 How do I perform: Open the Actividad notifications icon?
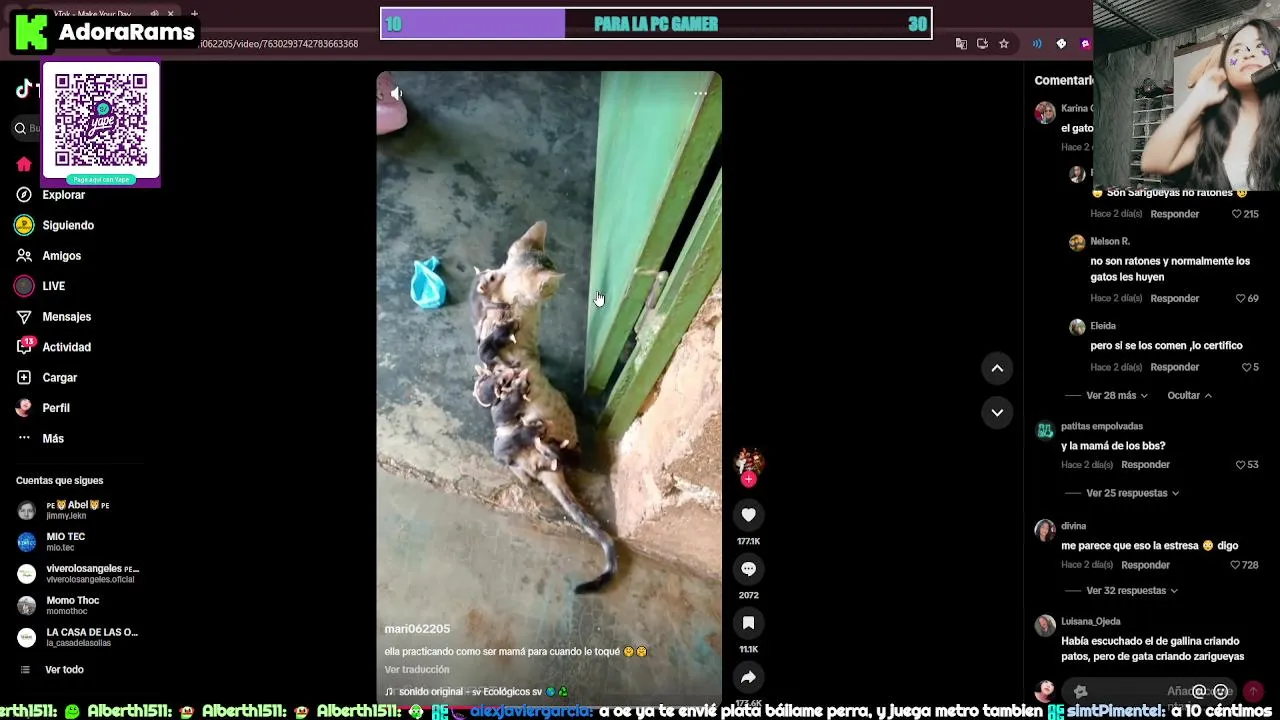pos(24,347)
